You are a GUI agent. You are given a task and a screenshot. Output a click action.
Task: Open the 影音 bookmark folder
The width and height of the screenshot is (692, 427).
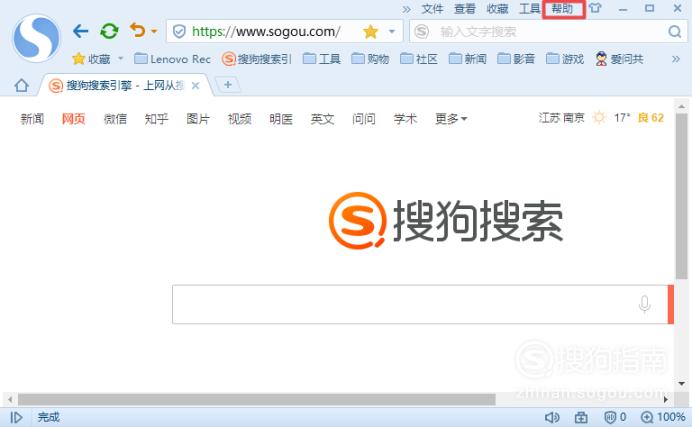click(x=516, y=59)
